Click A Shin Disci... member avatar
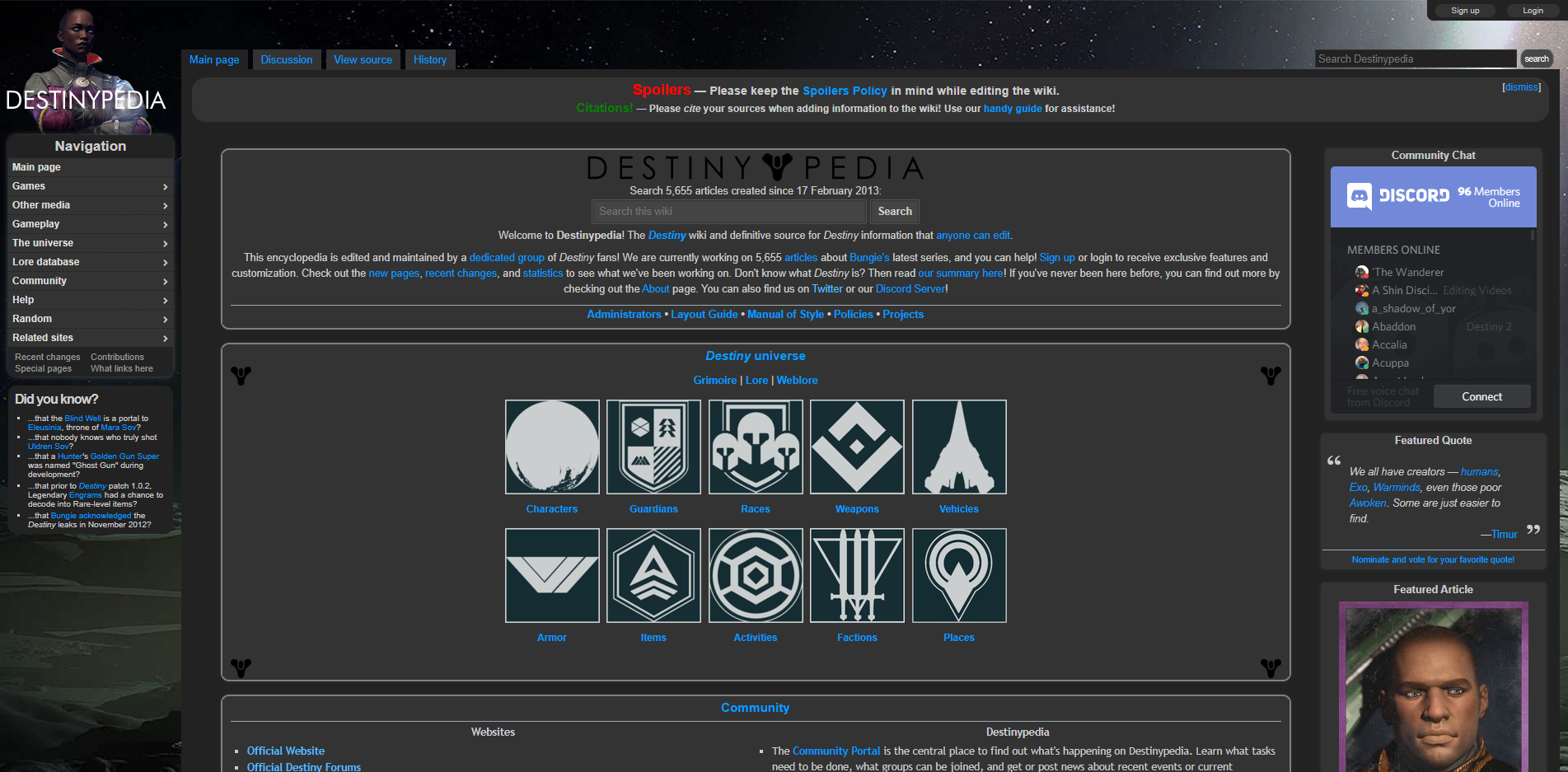The height and width of the screenshot is (772, 1568). point(1362,290)
